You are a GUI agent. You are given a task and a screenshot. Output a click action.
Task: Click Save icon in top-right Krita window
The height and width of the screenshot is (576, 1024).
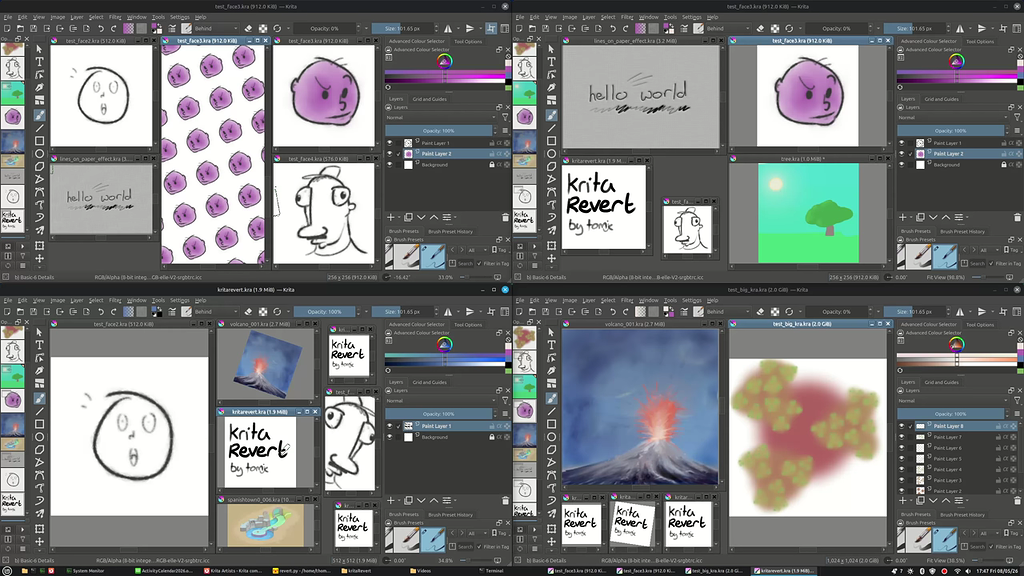click(545, 29)
